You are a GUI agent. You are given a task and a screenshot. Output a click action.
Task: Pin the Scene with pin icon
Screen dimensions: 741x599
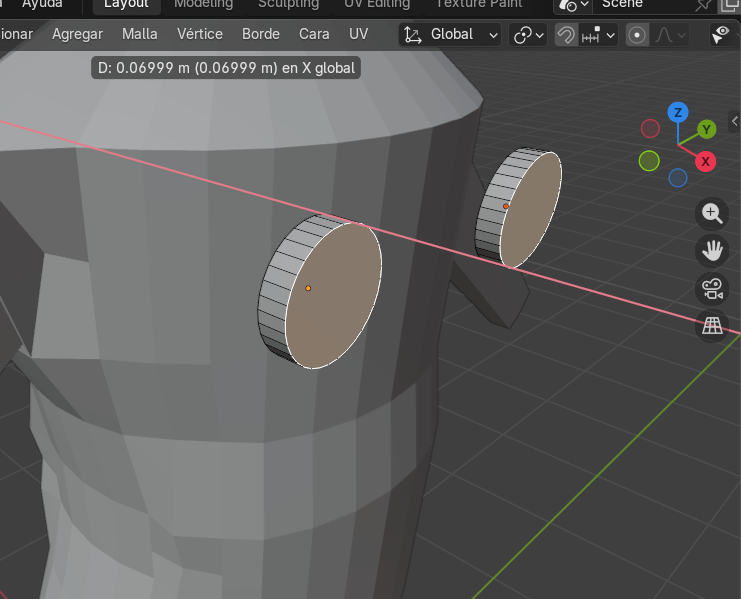pos(702,5)
